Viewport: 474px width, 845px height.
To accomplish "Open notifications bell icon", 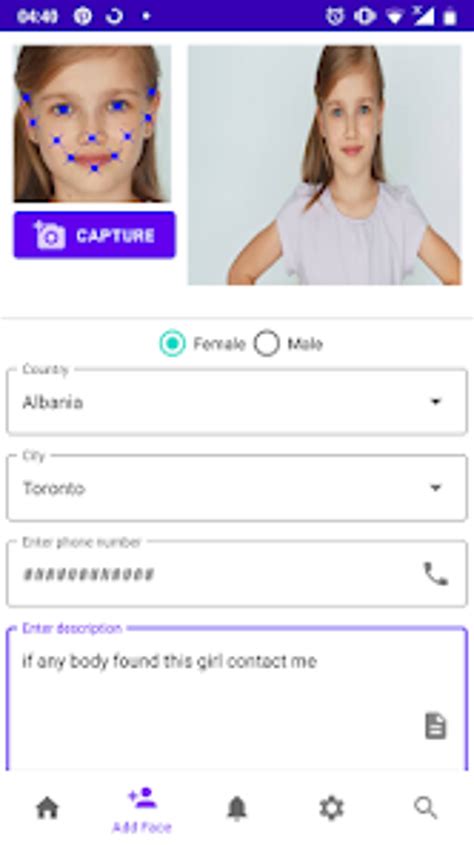I will [x=237, y=808].
